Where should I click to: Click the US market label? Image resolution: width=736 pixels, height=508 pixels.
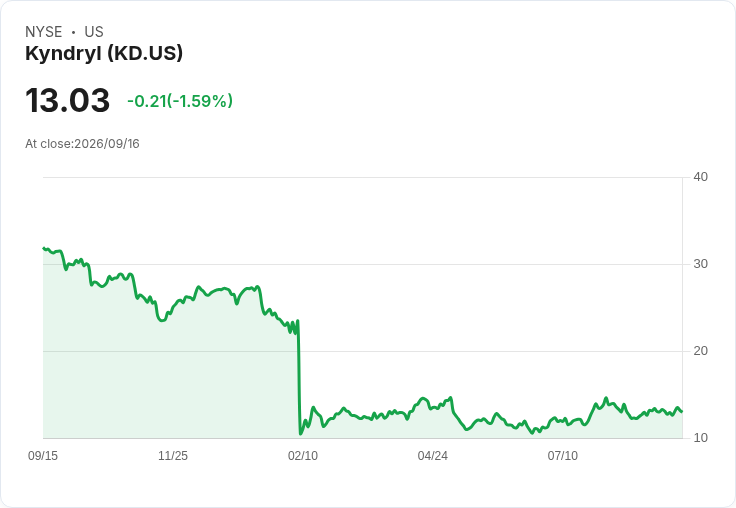94,32
